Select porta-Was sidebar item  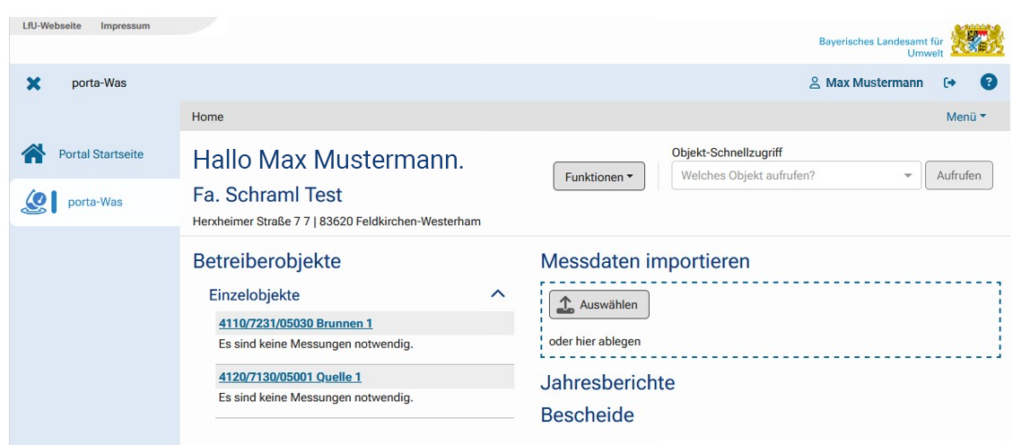tap(97, 201)
